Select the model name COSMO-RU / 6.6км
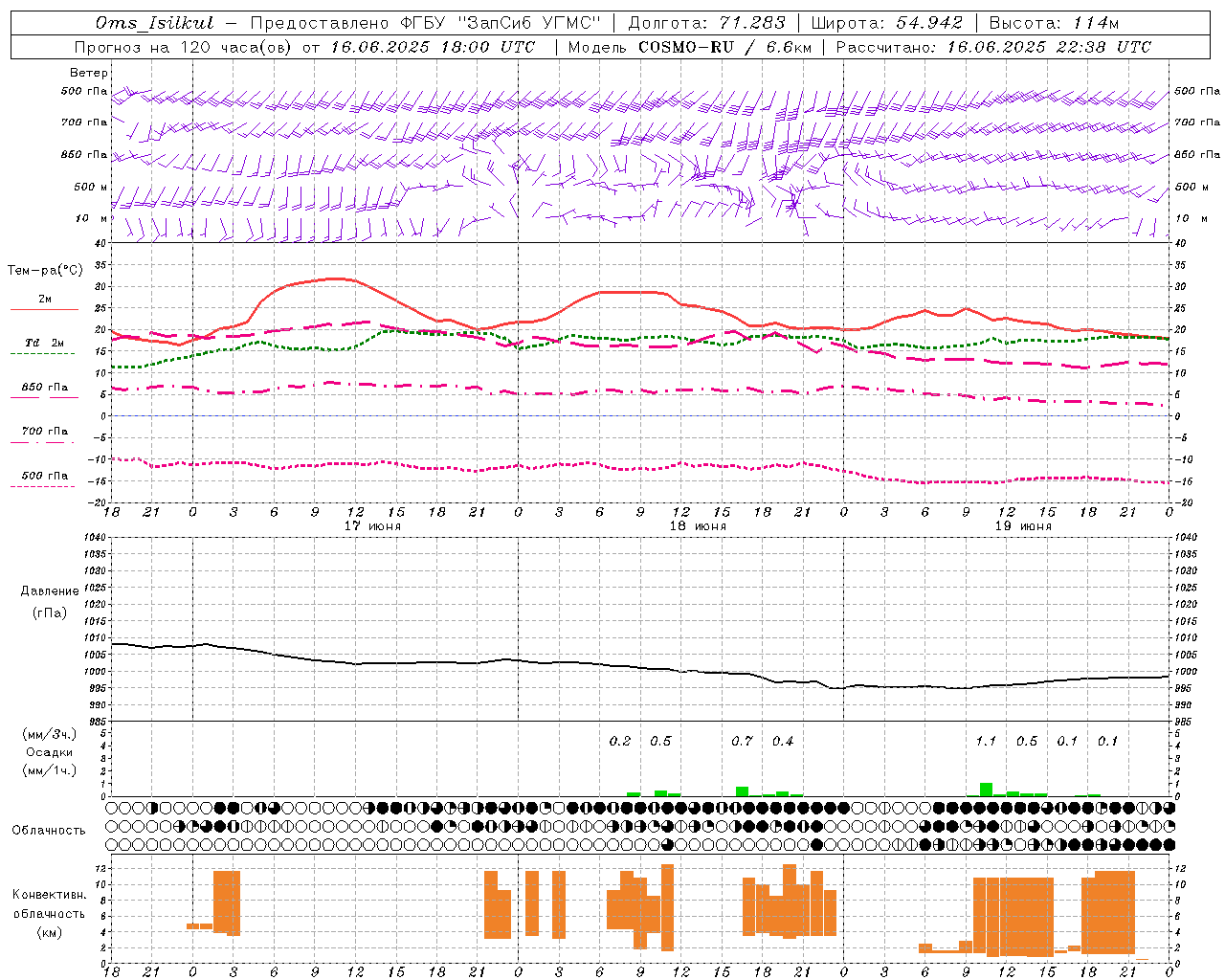The image size is (1225, 980). (724, 47)
